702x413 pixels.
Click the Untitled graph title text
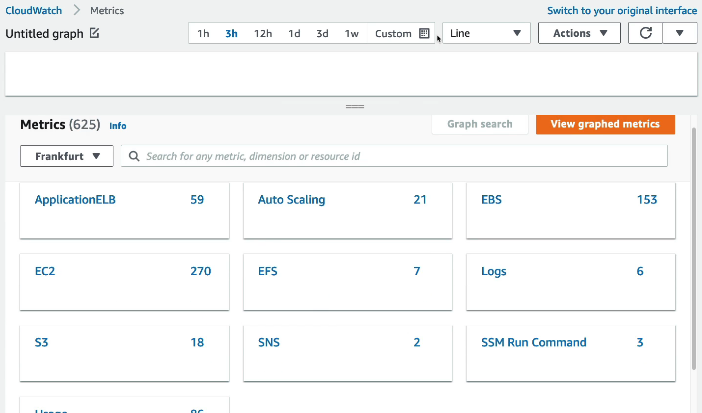point(44,34)
